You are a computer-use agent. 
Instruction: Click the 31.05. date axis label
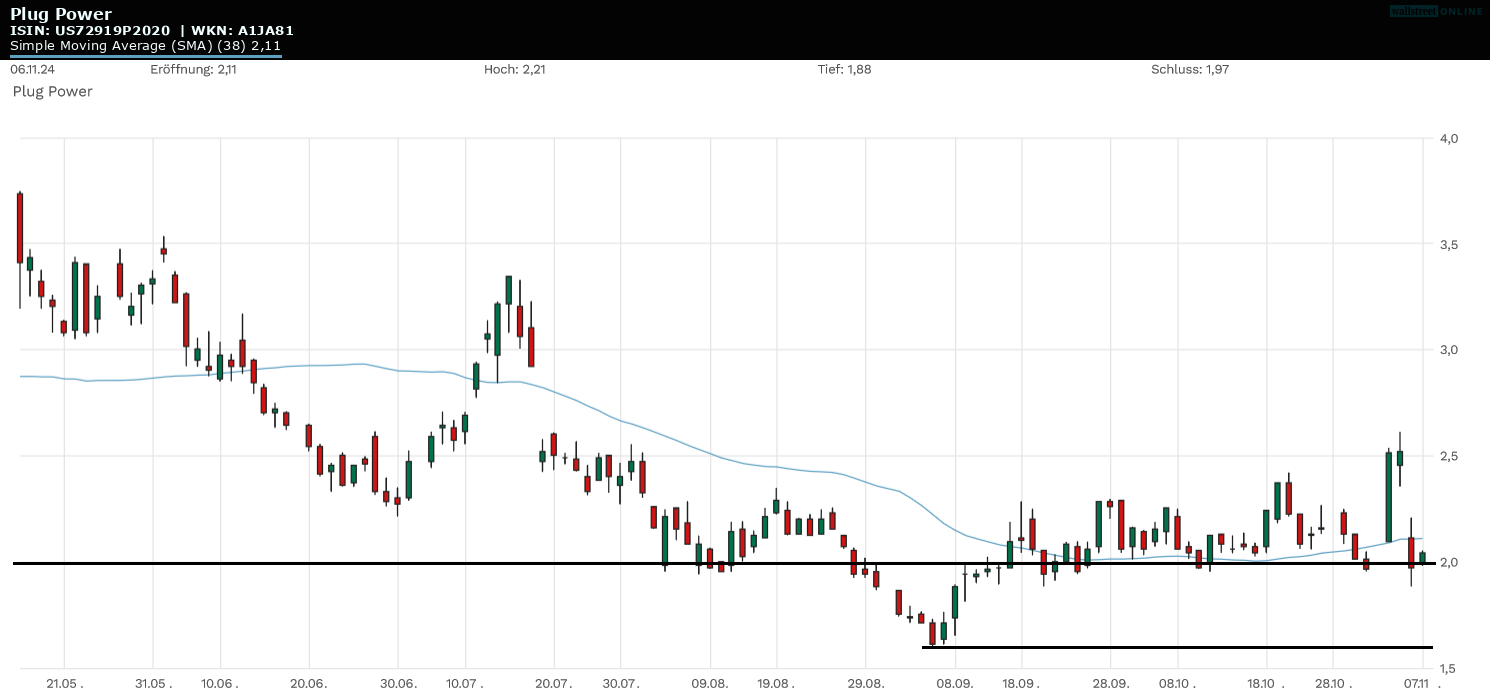153,682
